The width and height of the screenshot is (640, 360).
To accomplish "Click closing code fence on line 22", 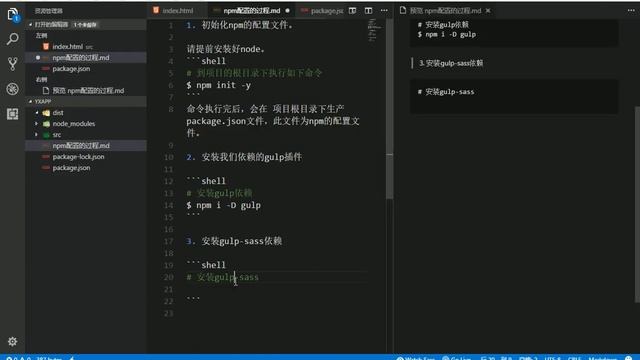I will tap(193, 299).
